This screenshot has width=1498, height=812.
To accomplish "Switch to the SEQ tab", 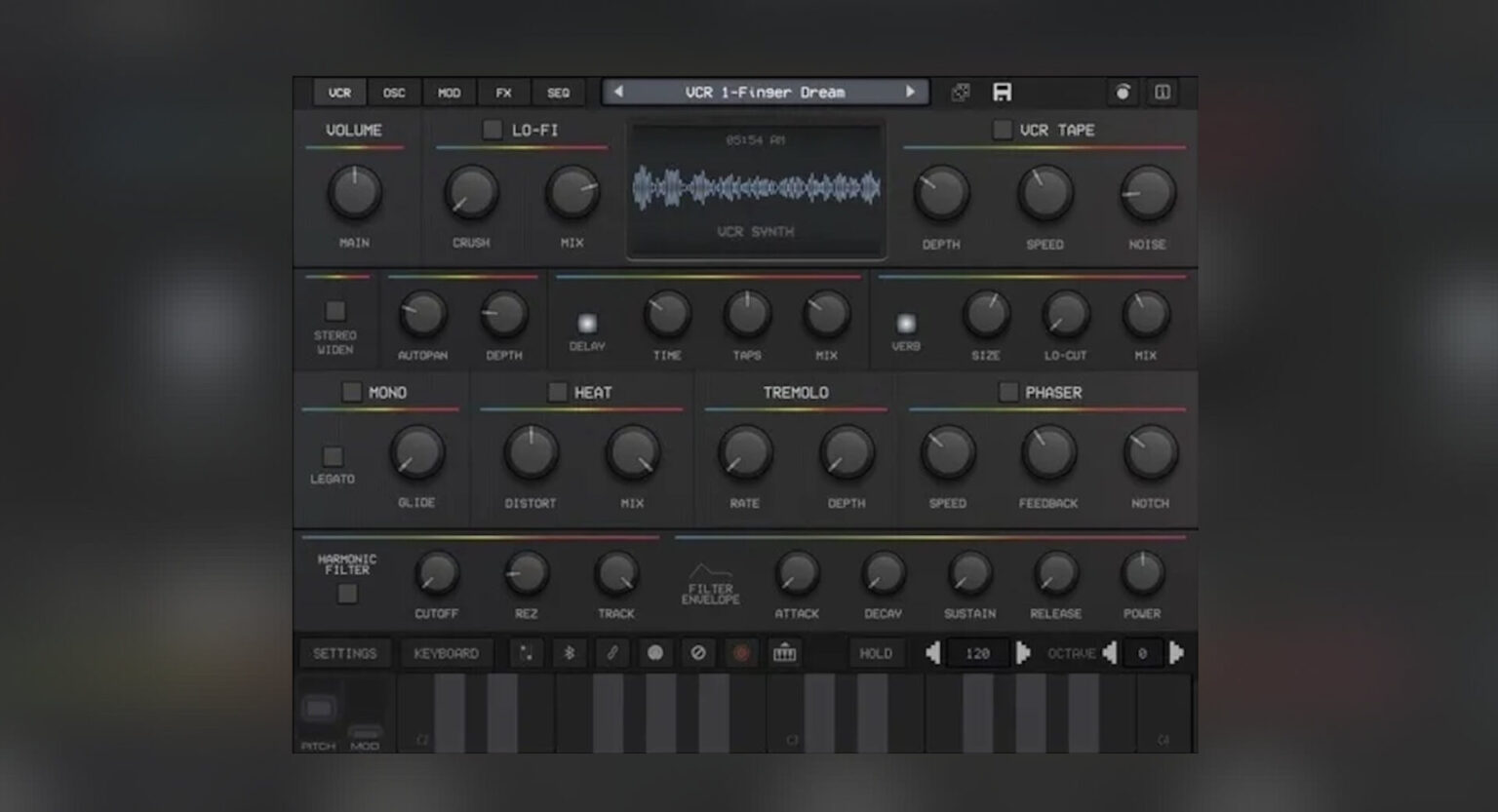I will (x=558, y=93).
